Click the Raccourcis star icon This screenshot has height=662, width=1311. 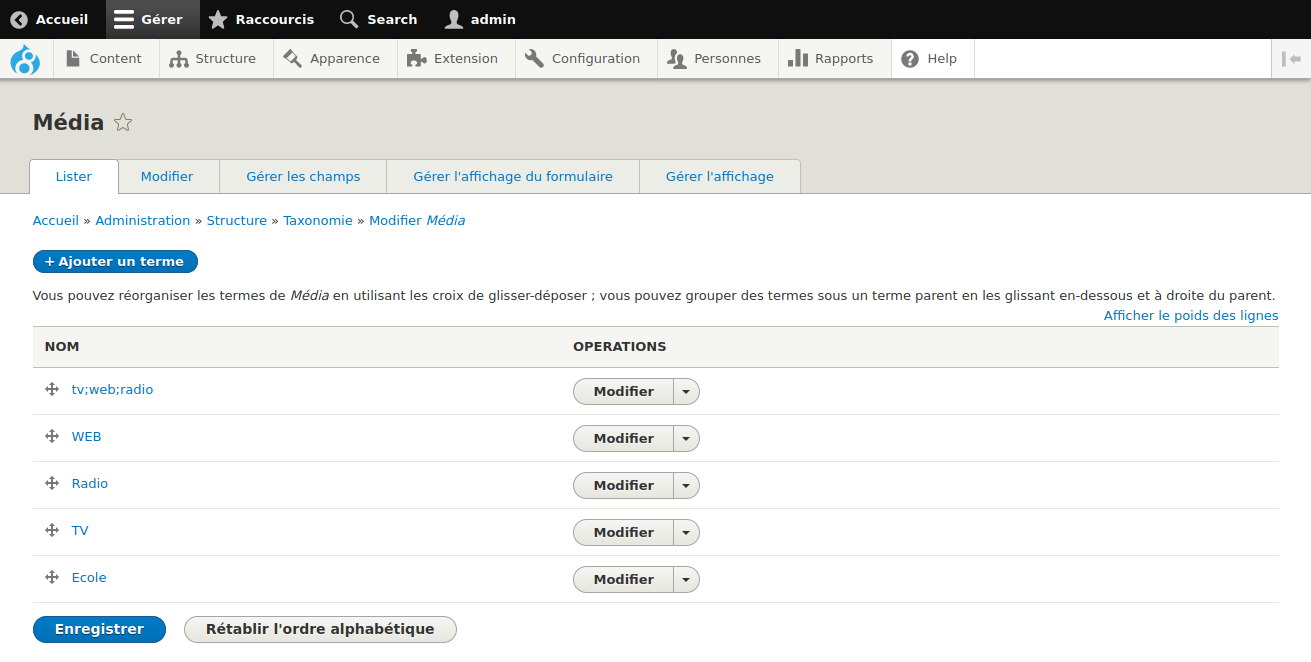click(218, 19)
